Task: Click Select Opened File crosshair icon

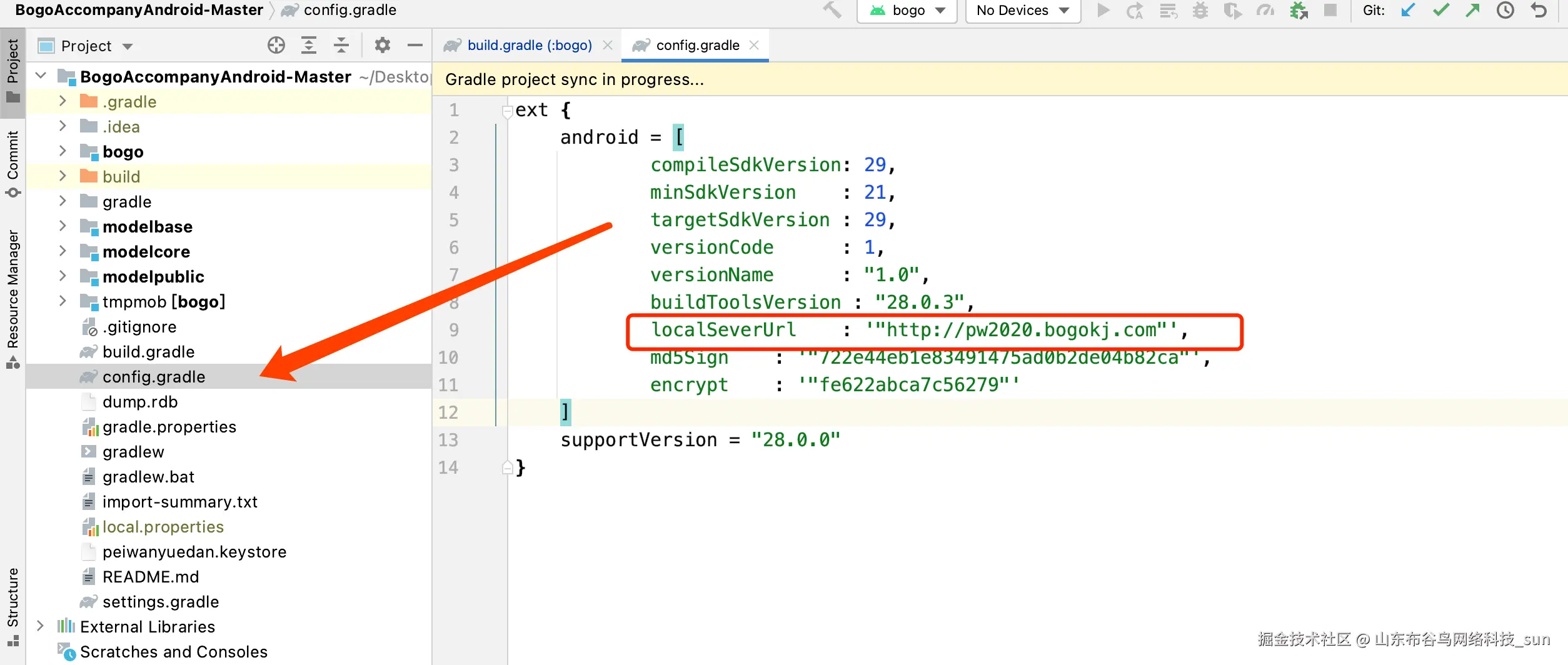Action: click(276, 45)
